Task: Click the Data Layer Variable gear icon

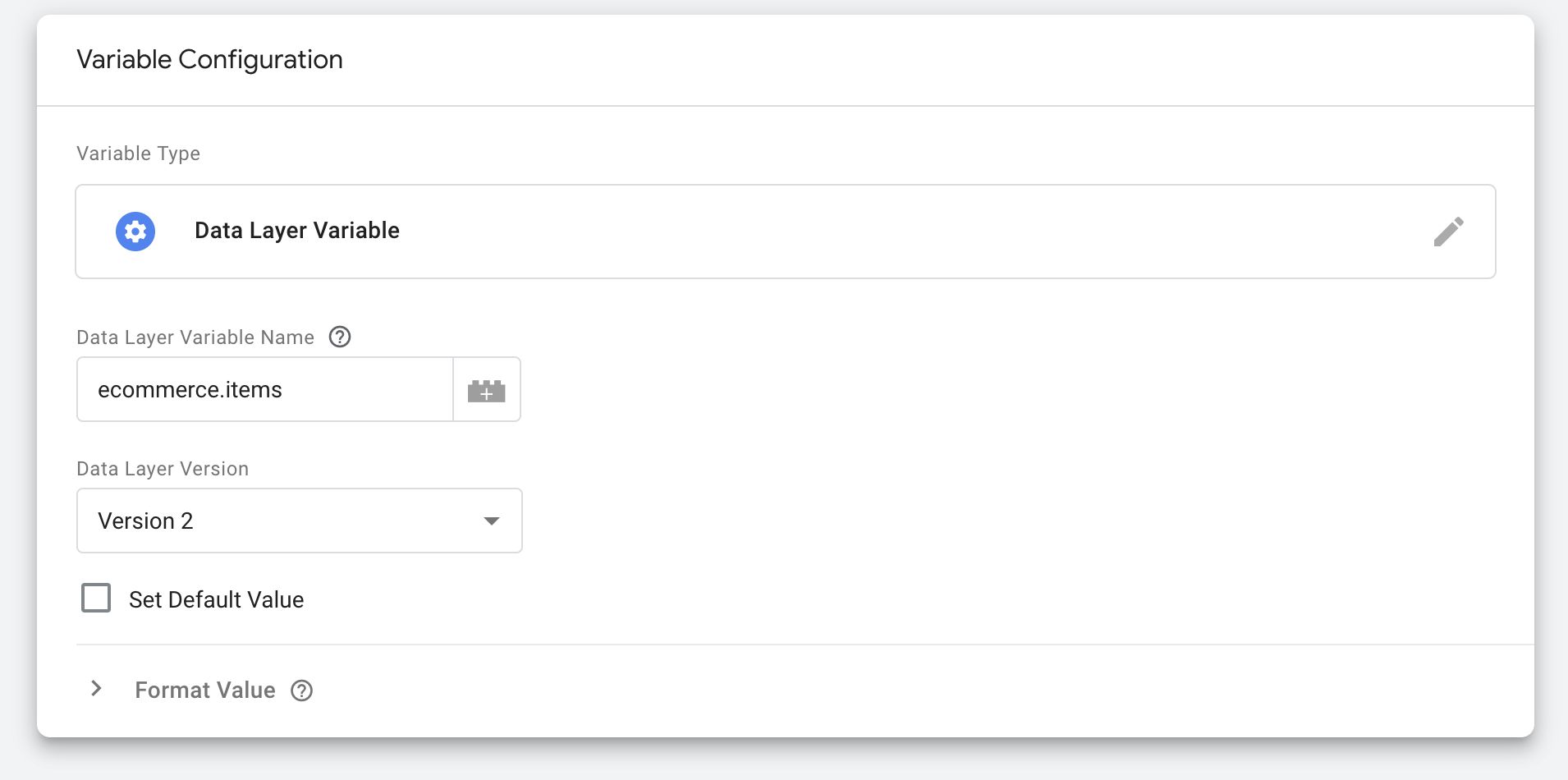Action: click(135, 231)
